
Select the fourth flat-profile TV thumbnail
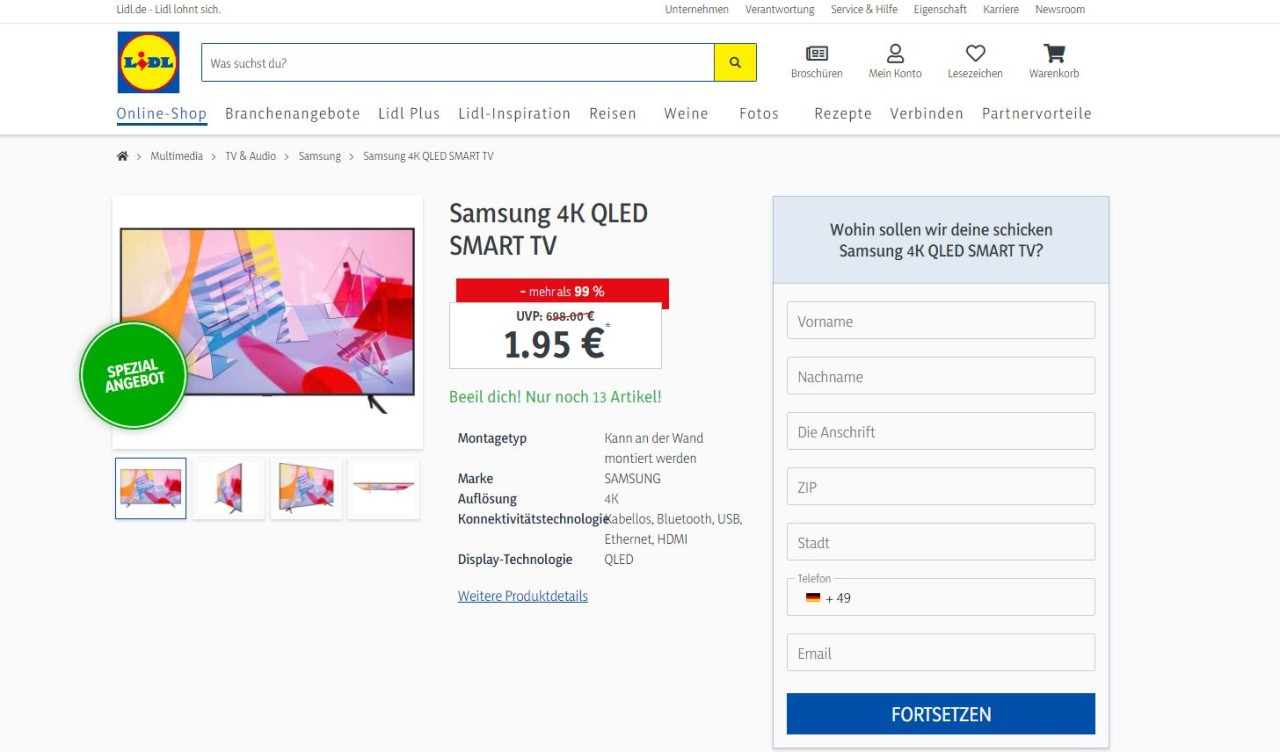pos(383,488)
